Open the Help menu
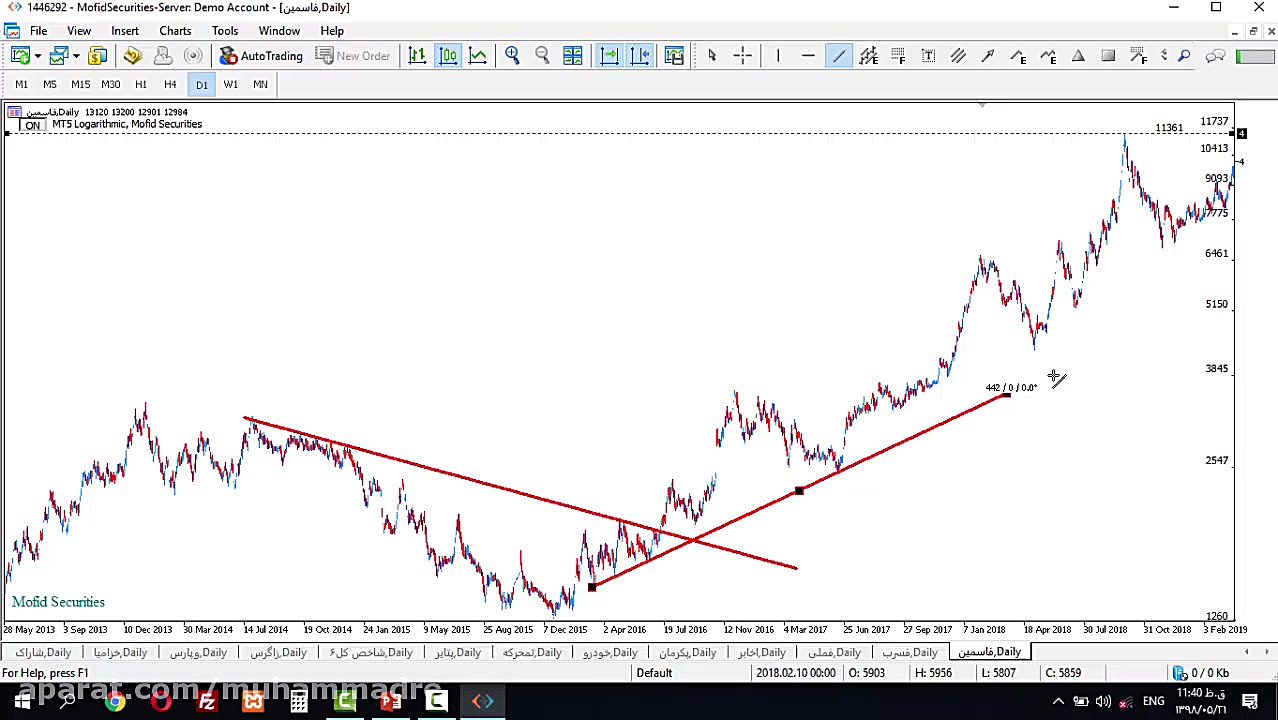Viewport: 1278px width, 720px height. point(332,31)
